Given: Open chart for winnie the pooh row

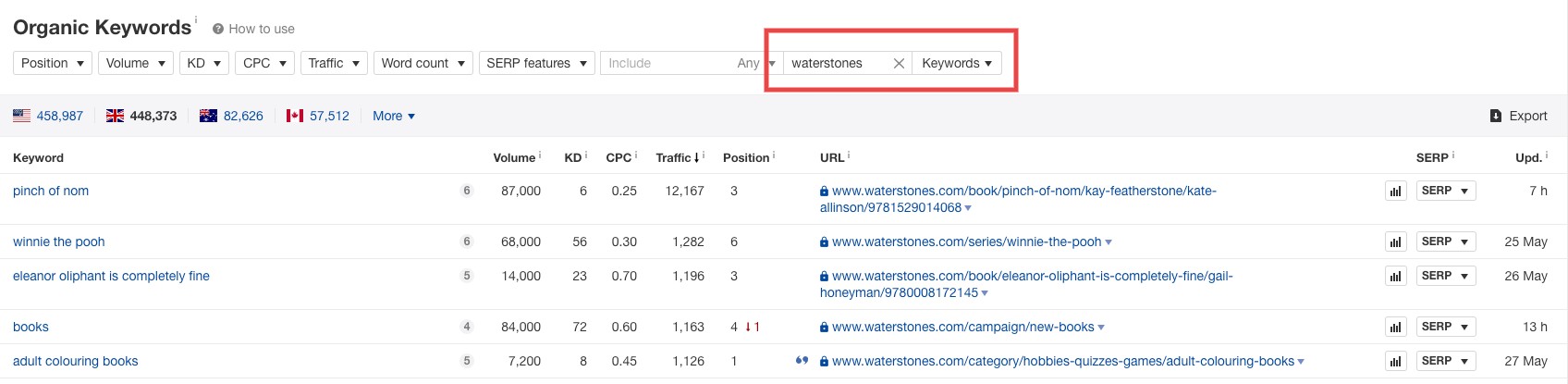Looking at the screenshot, I should click(1395, 242).
